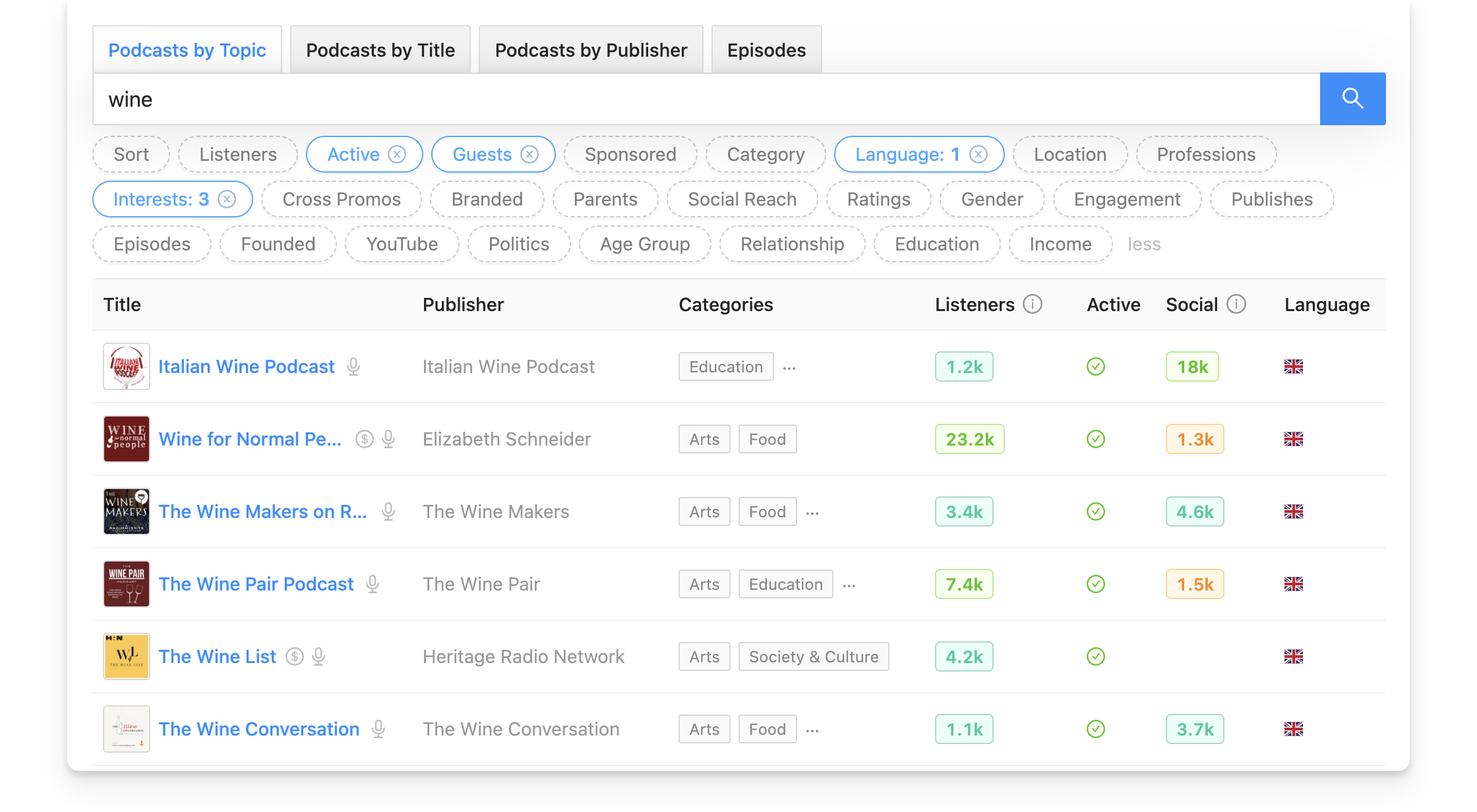This screenshot has width=1477, height=812.
Task: Click the Listeners column info icon
Action: (1033, 304)
